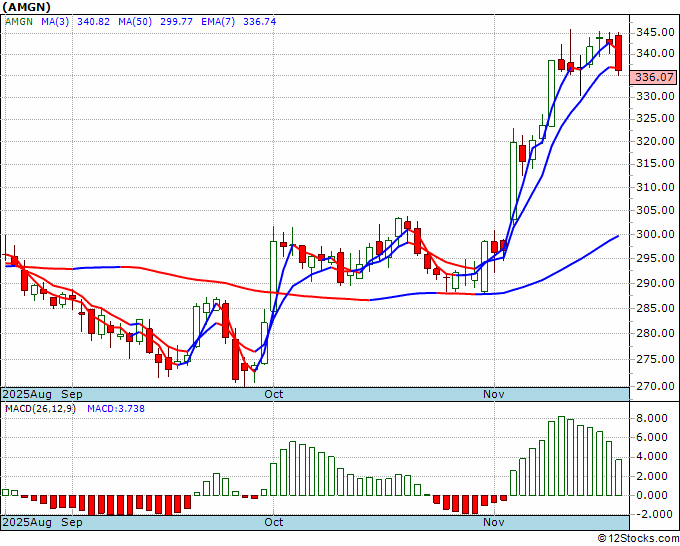Click Sep on the MACD time axis
This screenshot has height=546, width=680.
72,522
